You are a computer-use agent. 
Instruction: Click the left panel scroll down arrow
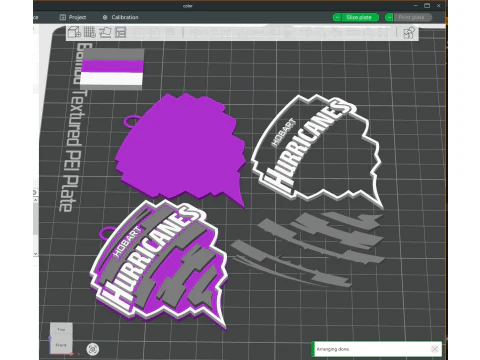tap(35, 254)
